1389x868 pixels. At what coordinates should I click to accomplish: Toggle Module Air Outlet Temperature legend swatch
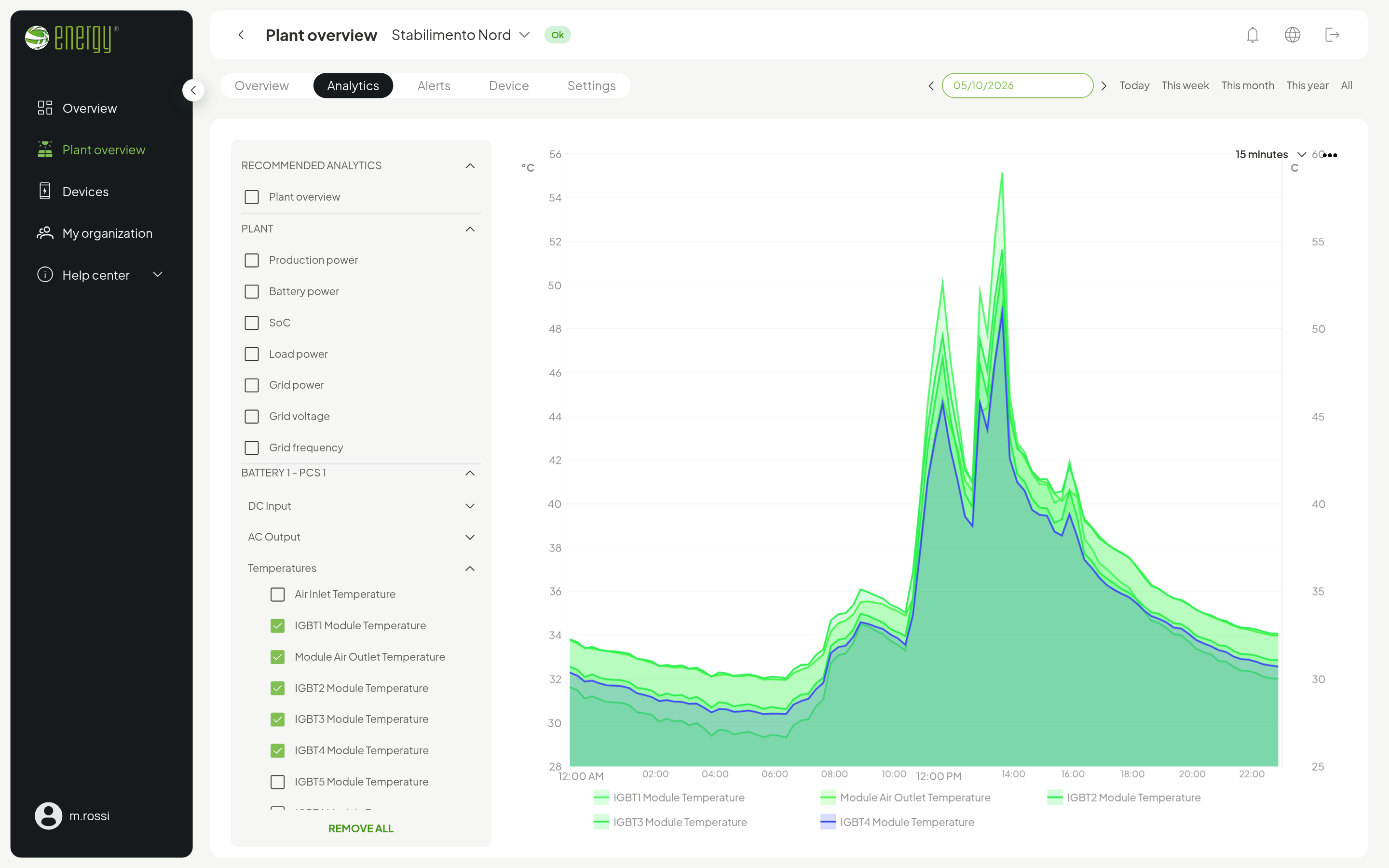(x=828, y=798)
